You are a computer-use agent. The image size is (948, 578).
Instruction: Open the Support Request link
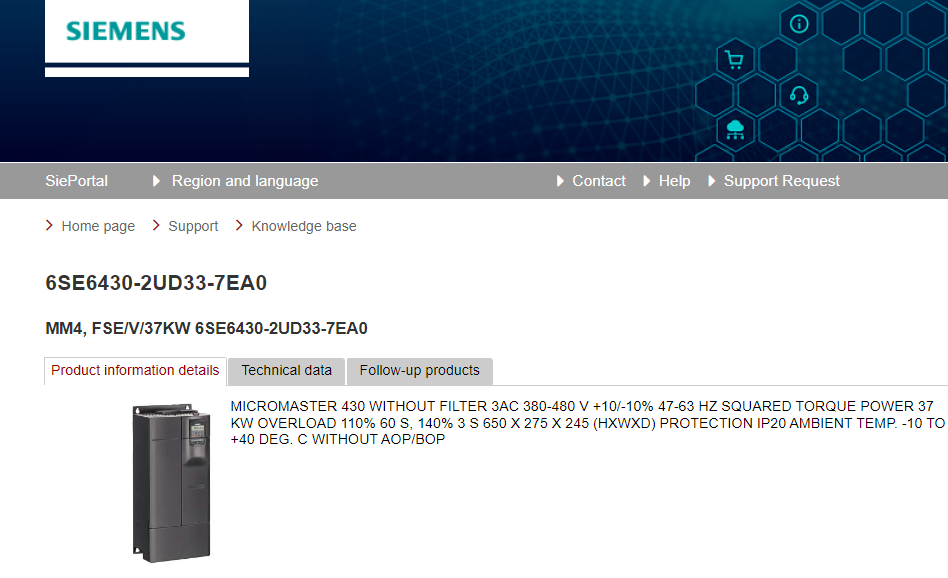pos(781,181)
